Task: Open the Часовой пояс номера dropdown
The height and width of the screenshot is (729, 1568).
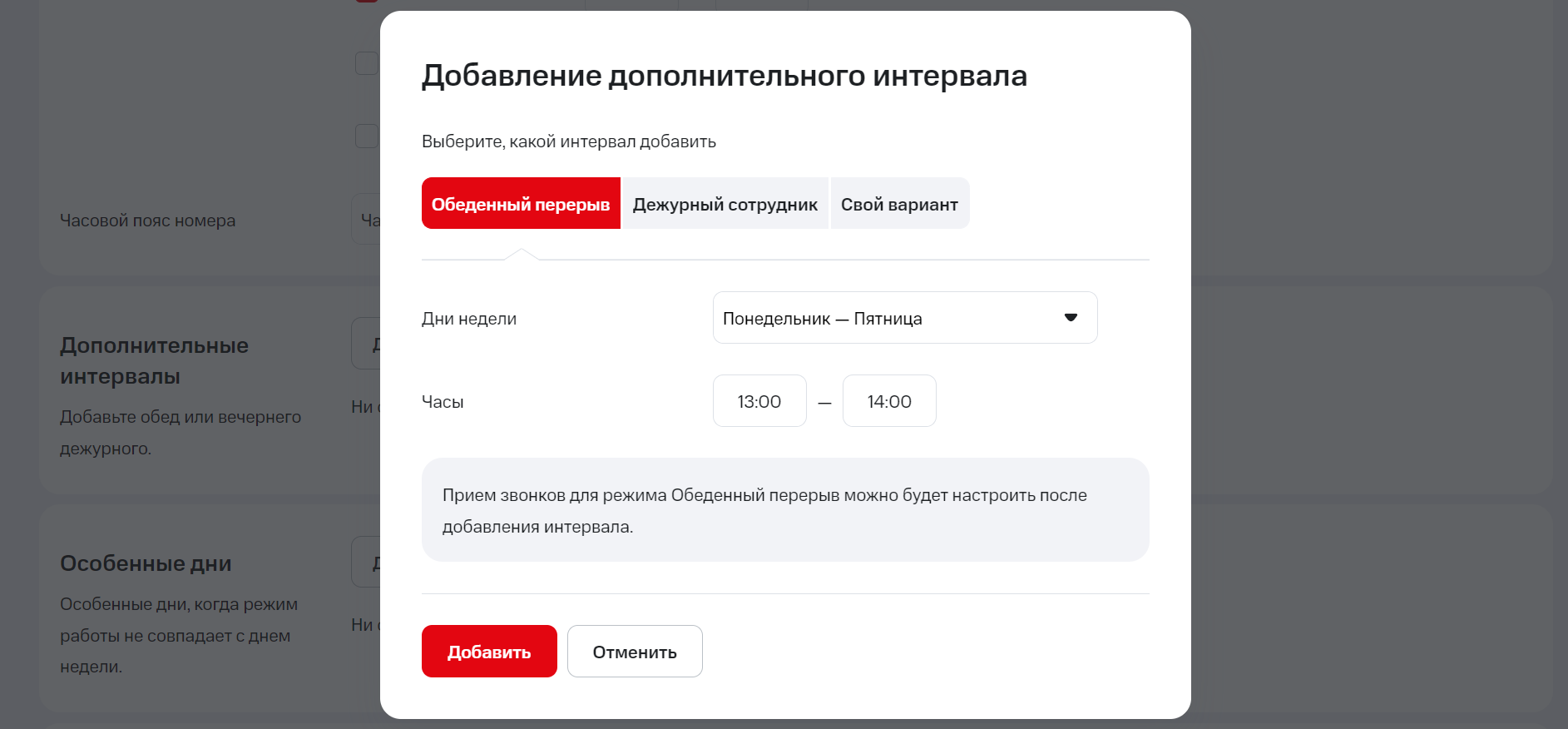Action: tap(366, 220)
